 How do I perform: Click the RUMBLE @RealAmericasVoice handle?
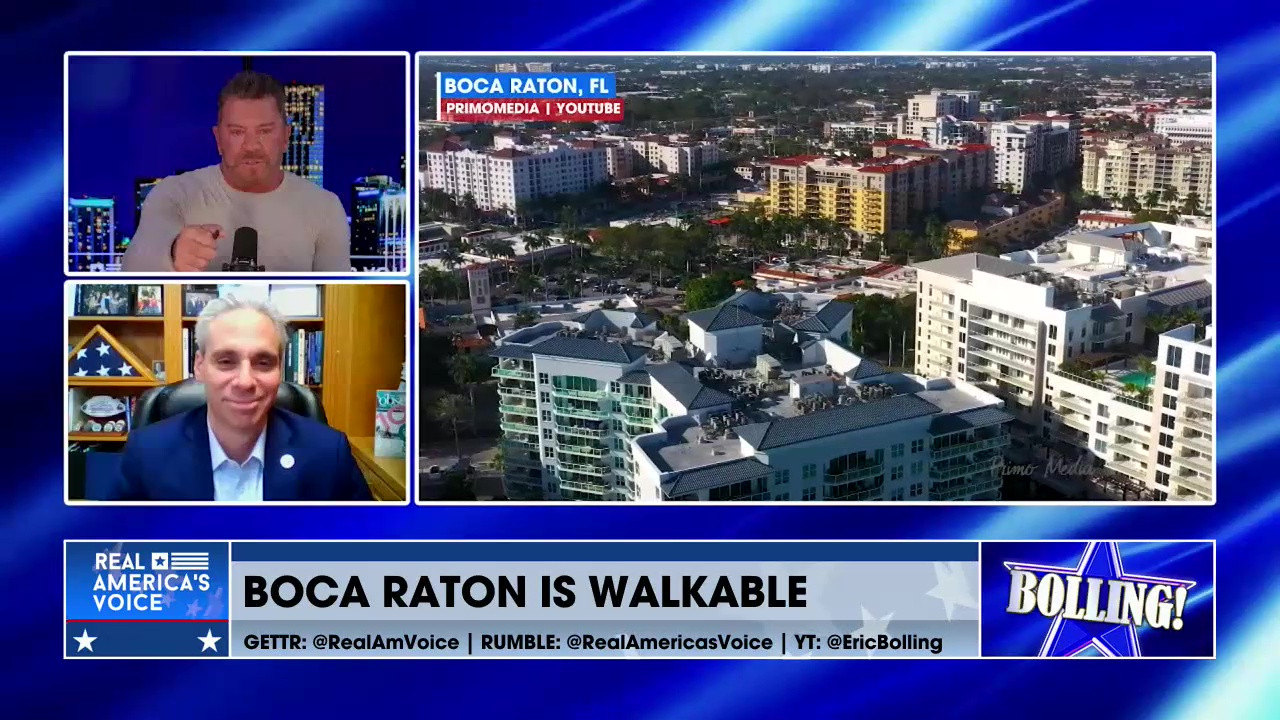[x=626, y=642]
